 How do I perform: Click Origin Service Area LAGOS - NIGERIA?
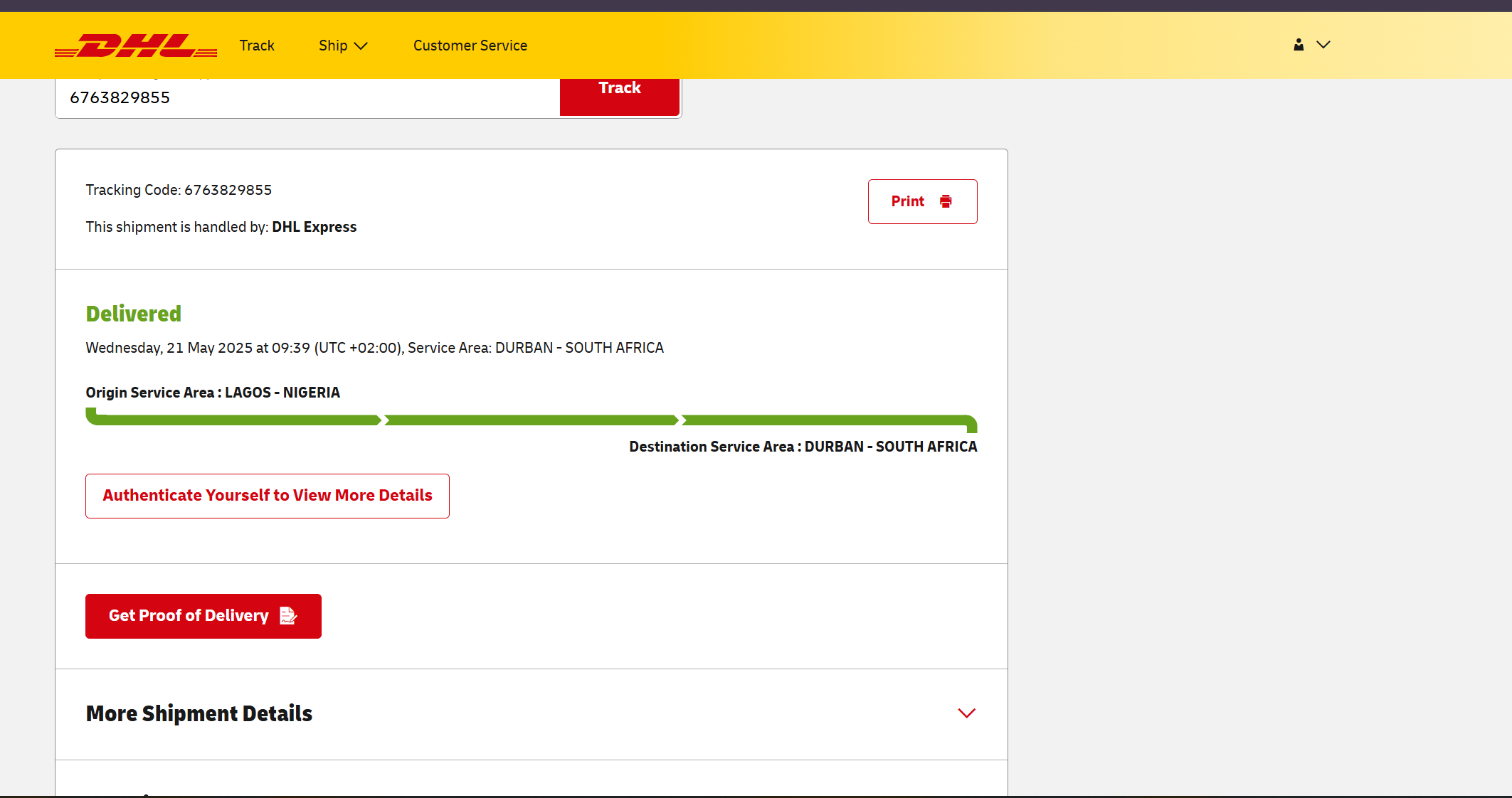coord(213,393)
